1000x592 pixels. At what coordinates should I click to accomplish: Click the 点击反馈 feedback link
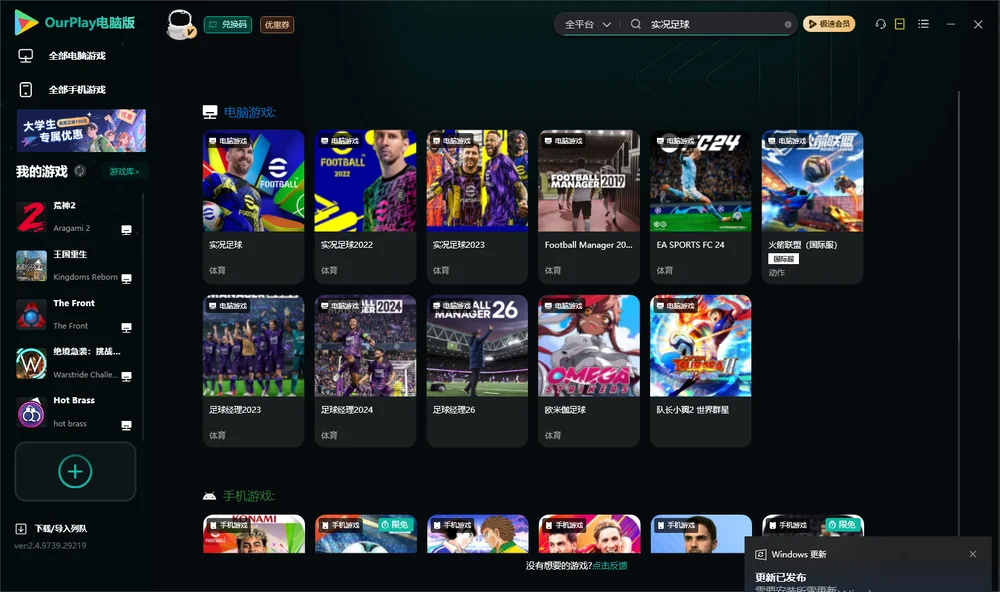pos(609,565)
